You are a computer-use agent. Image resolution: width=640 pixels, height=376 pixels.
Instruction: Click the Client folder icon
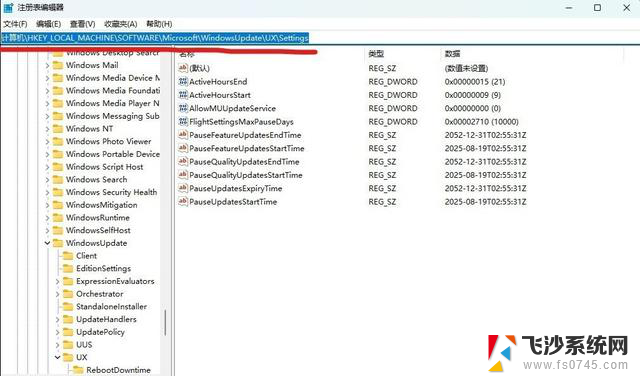click(68, 256)
